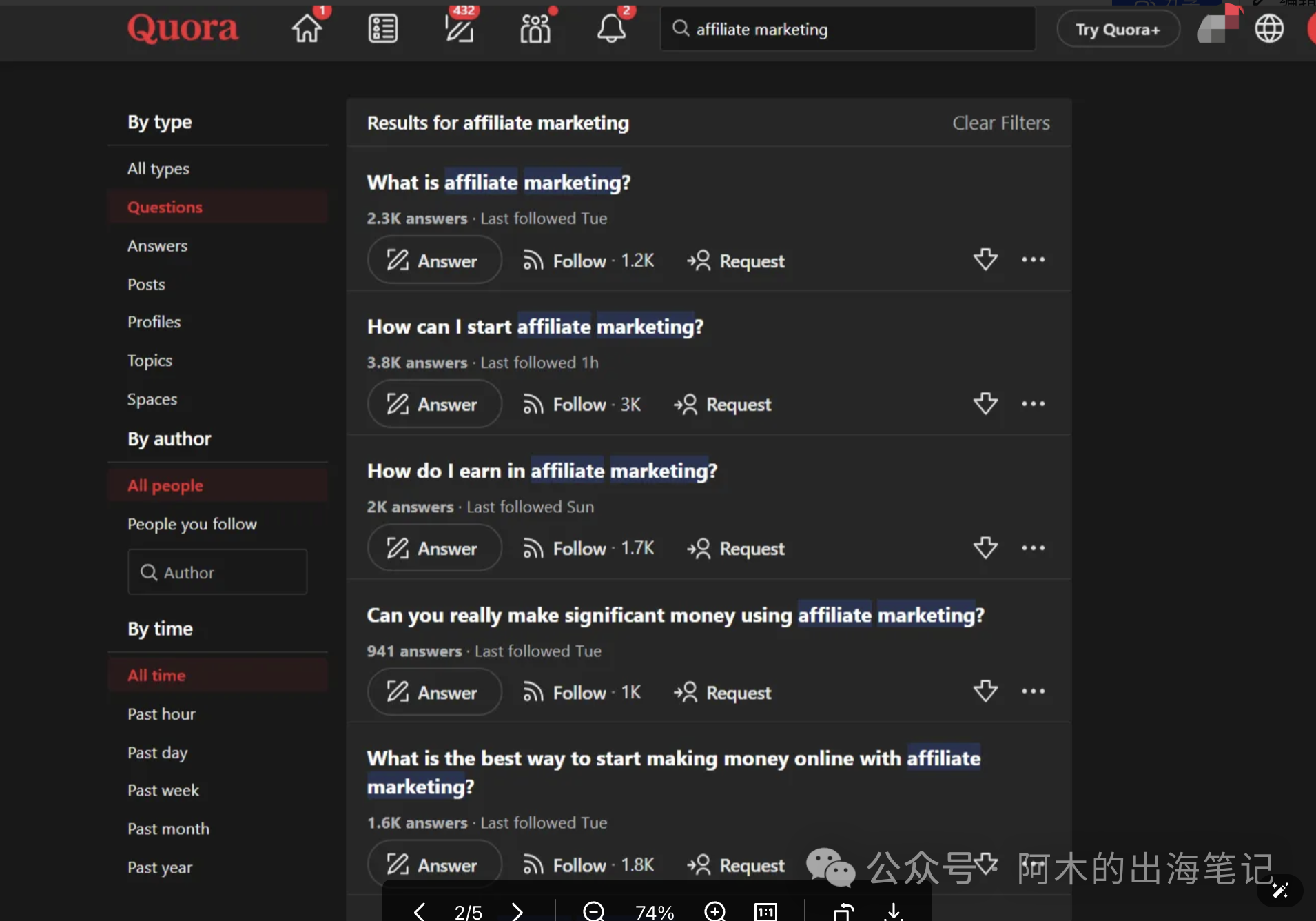Open the Answer pencil icon with 432 badge
Viewport: 1316px width, 921px height.
459,29
